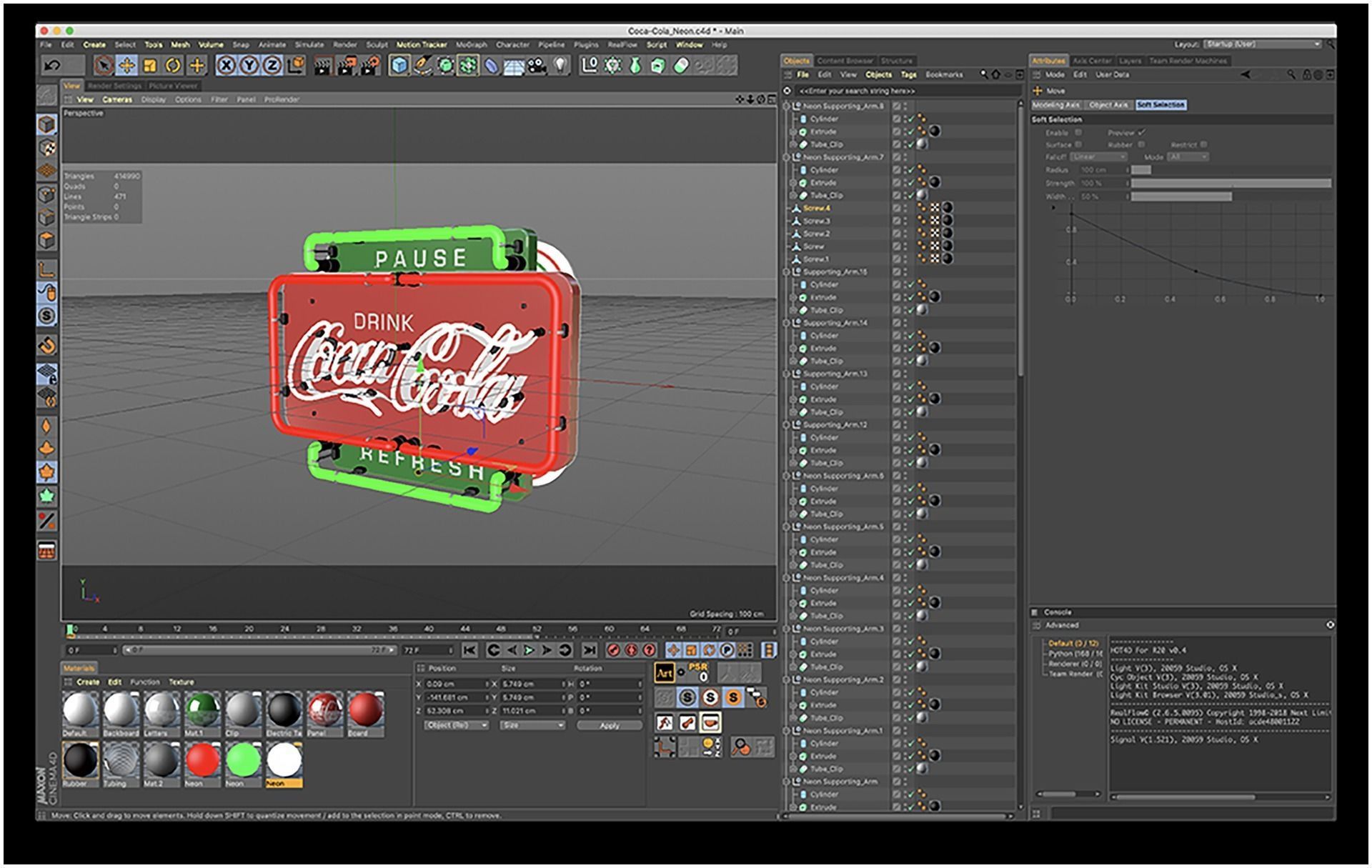
Task: Open the Subdivision Surface generators icon
Action: click(445, 66)
